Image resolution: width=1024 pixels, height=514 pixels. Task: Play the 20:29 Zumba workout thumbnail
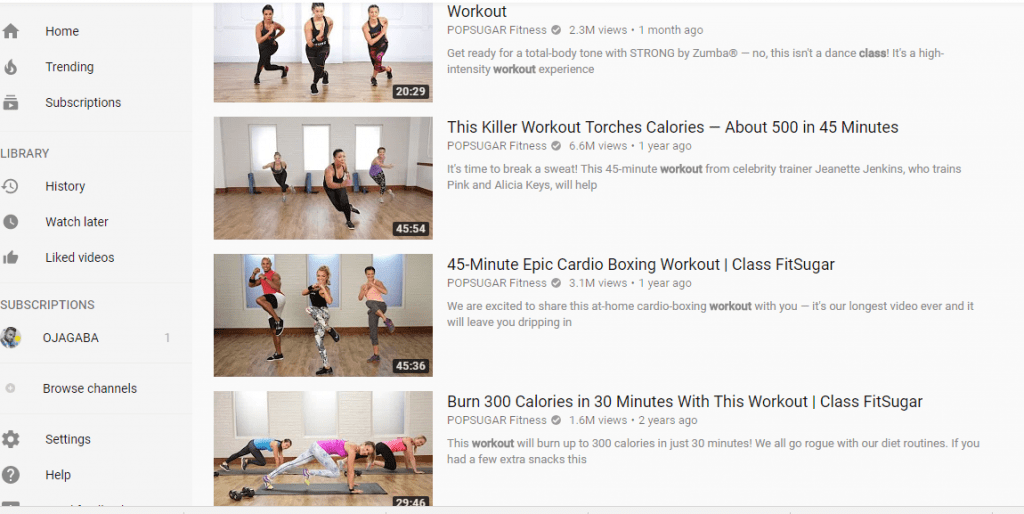point(323,52)
